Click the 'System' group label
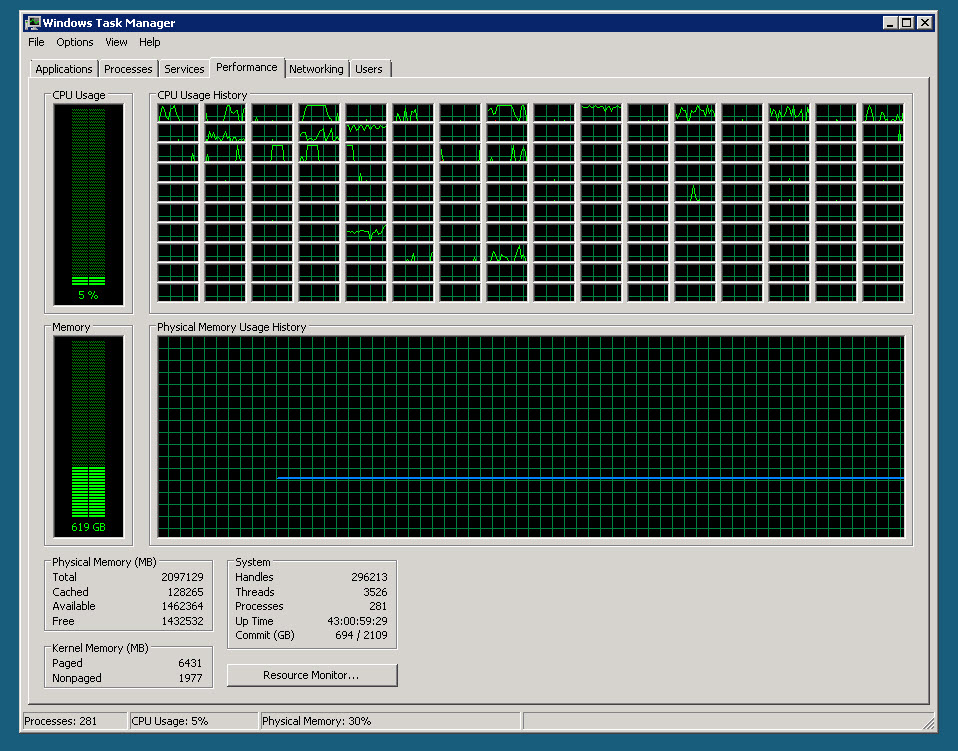The height and width of the screenshot is (751, 958). pos(252,562)
